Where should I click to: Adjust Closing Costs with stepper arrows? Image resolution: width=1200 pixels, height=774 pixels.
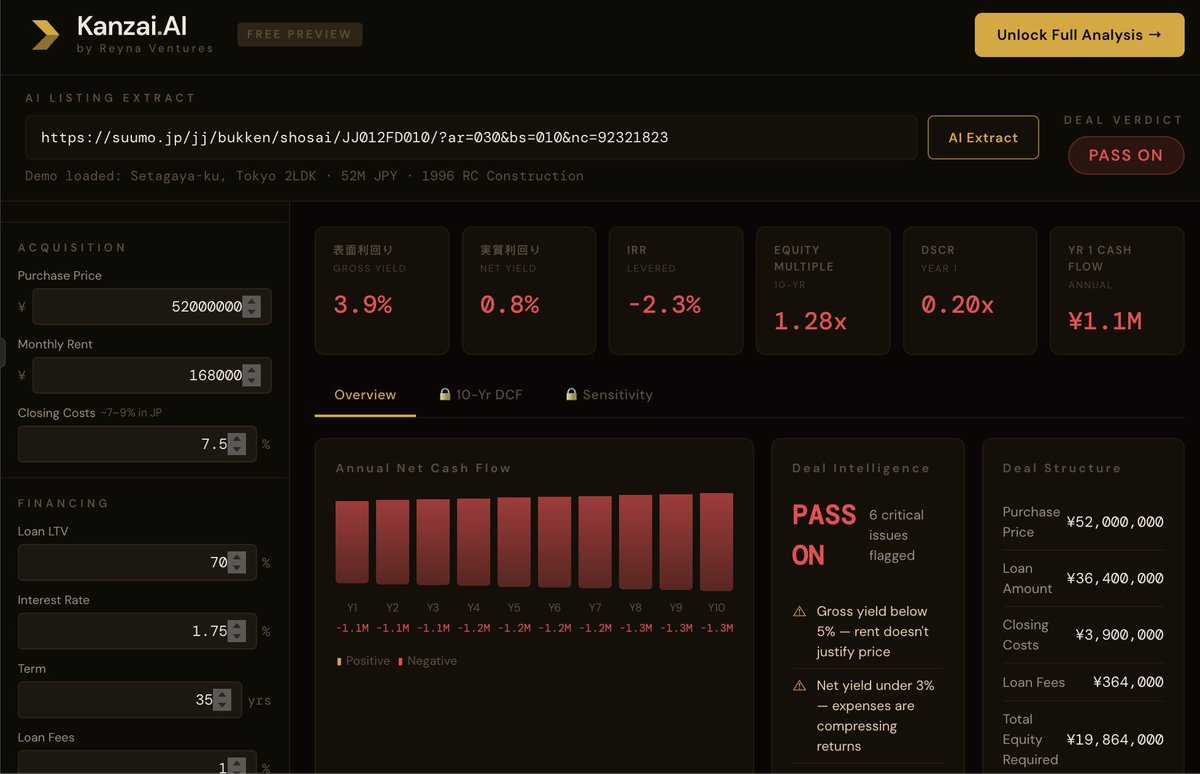[x=237, y=444]
